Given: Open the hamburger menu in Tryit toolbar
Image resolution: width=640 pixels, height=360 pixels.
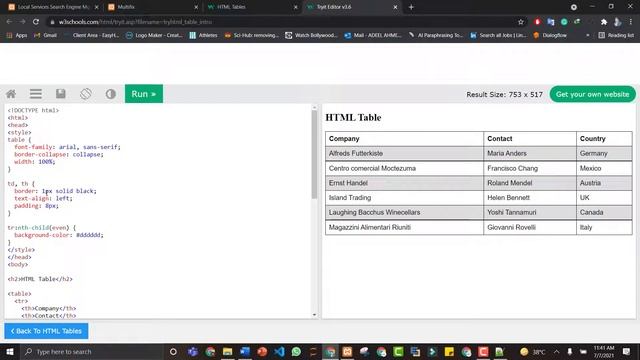Looking at the screenshot, I should pos(36,94).
